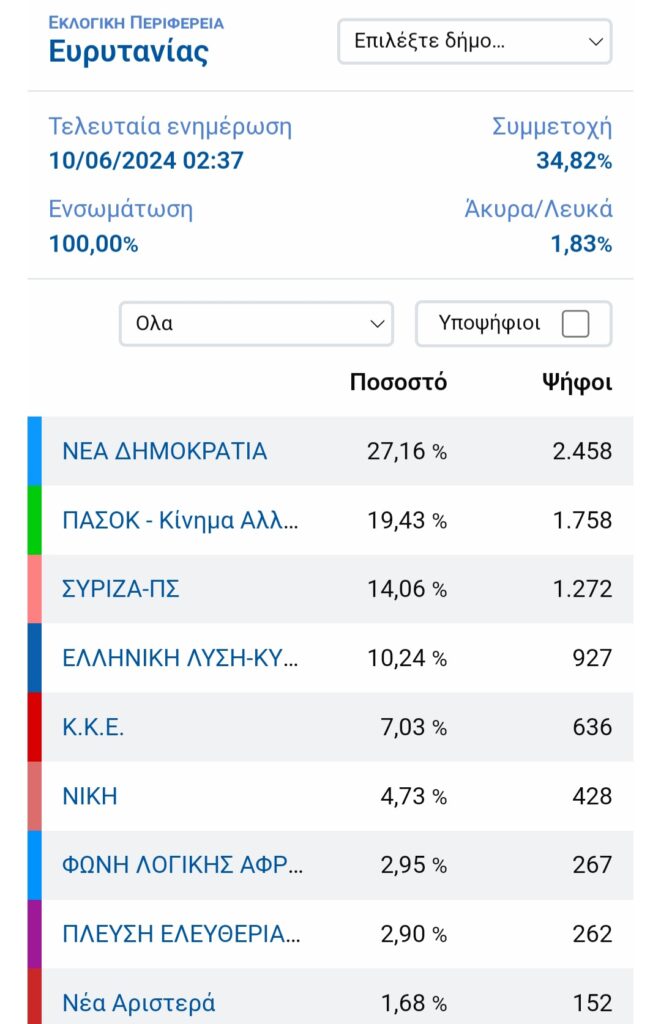This screenshot has width=661, height=1024.
Task: Open the ΣΥΡΙΖΑ-ΠΣ party entry
Action: coord(121,589)
